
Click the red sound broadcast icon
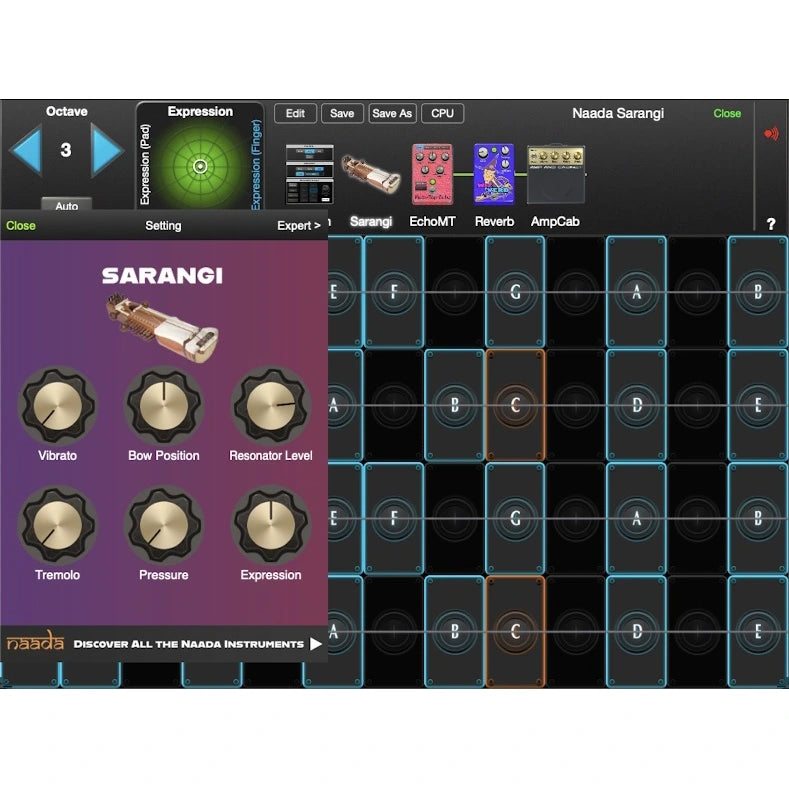[x=771, y=133]
